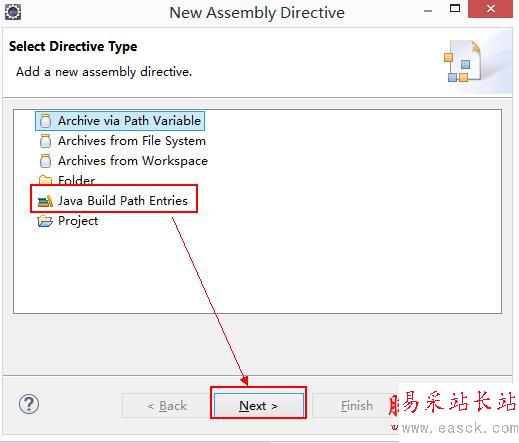Maximize the New Assembly Directive dialog
This screenshot has height=443, width=519.
pyautogui.click(x=455, y=8)
